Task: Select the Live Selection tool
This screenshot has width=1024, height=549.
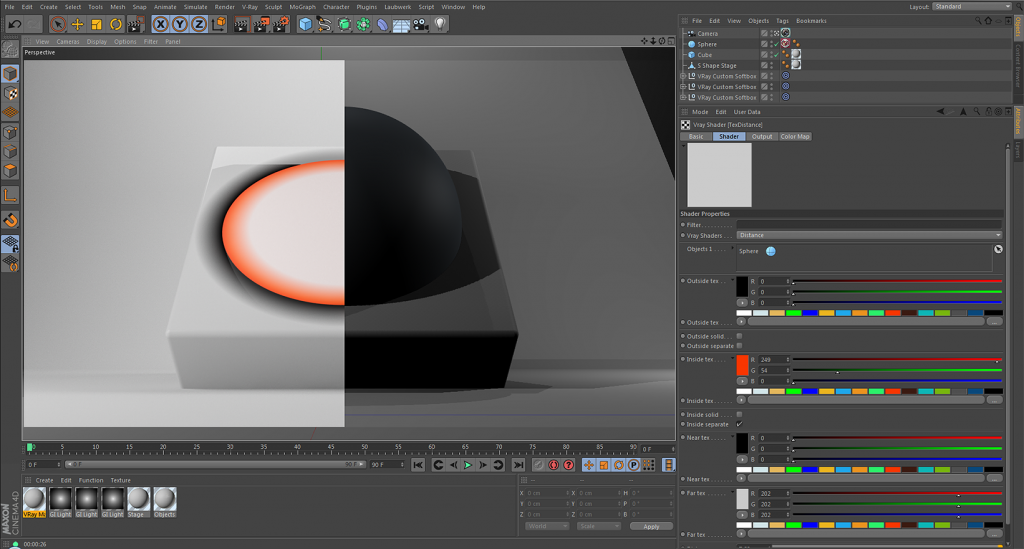Action: (58, 25)
